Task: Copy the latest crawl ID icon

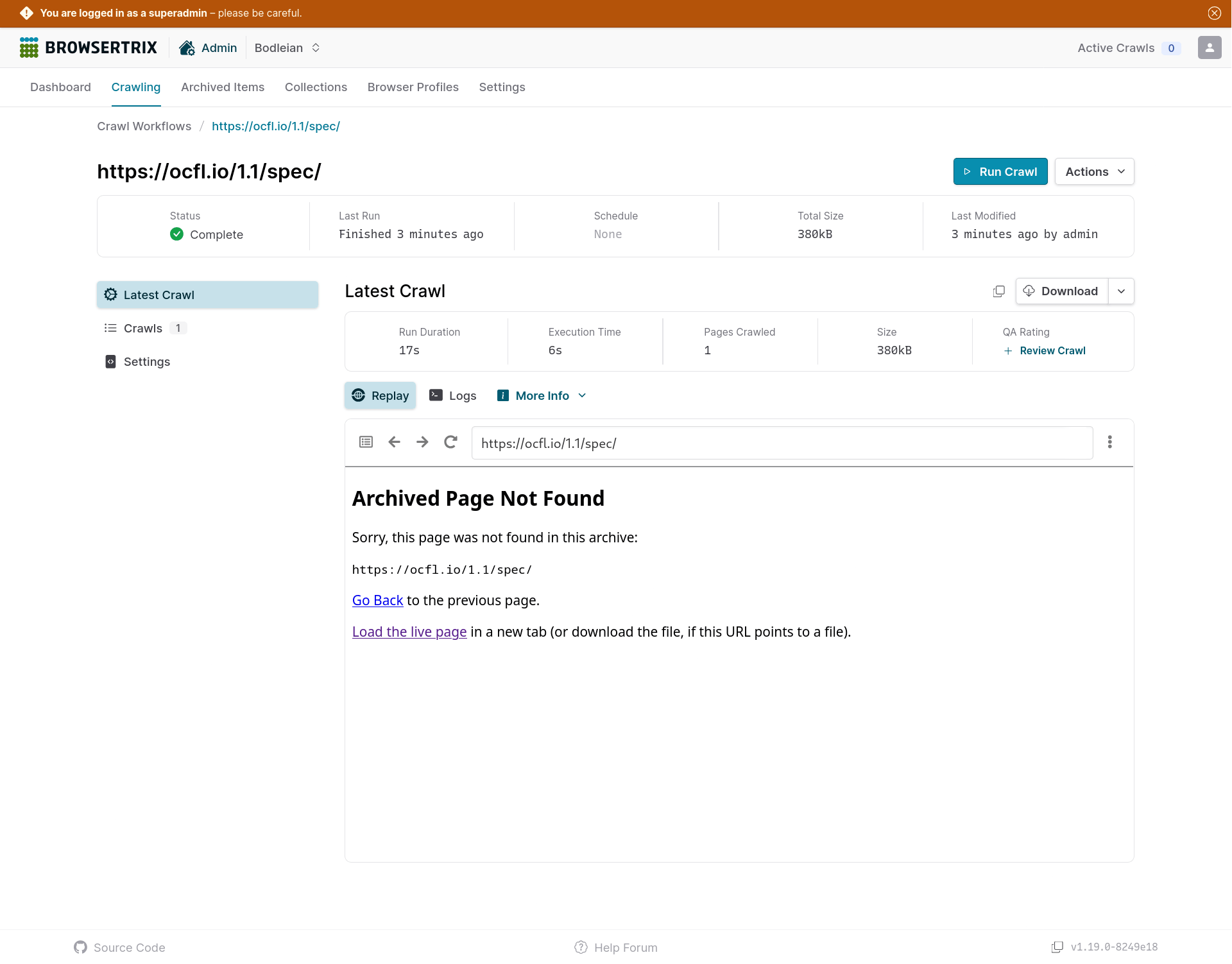Action: [x=998, y=291]
